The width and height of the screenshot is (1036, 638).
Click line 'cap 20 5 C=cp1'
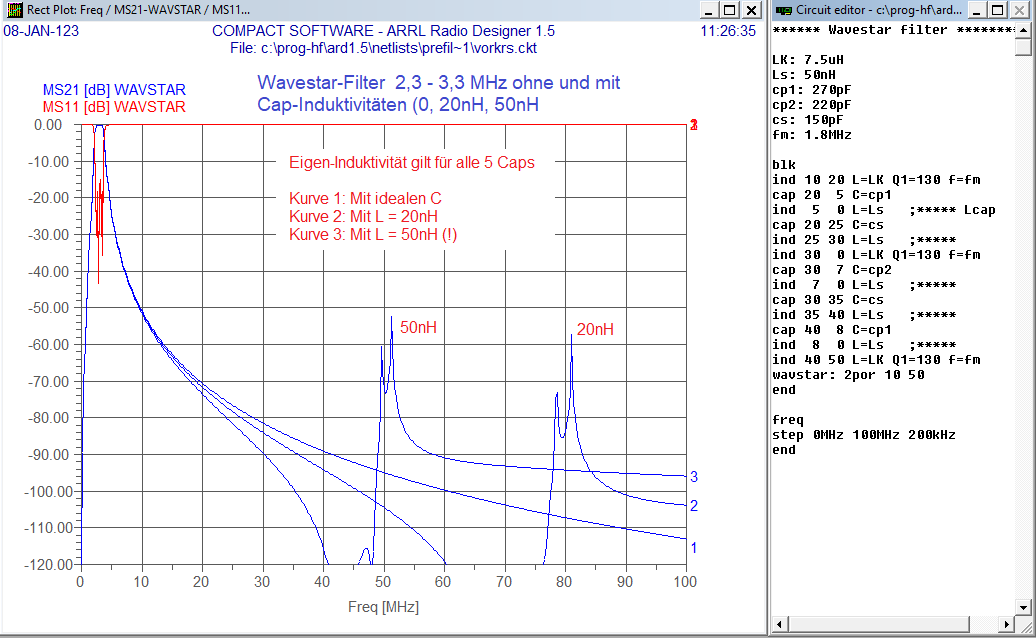[x=832, y=195]
